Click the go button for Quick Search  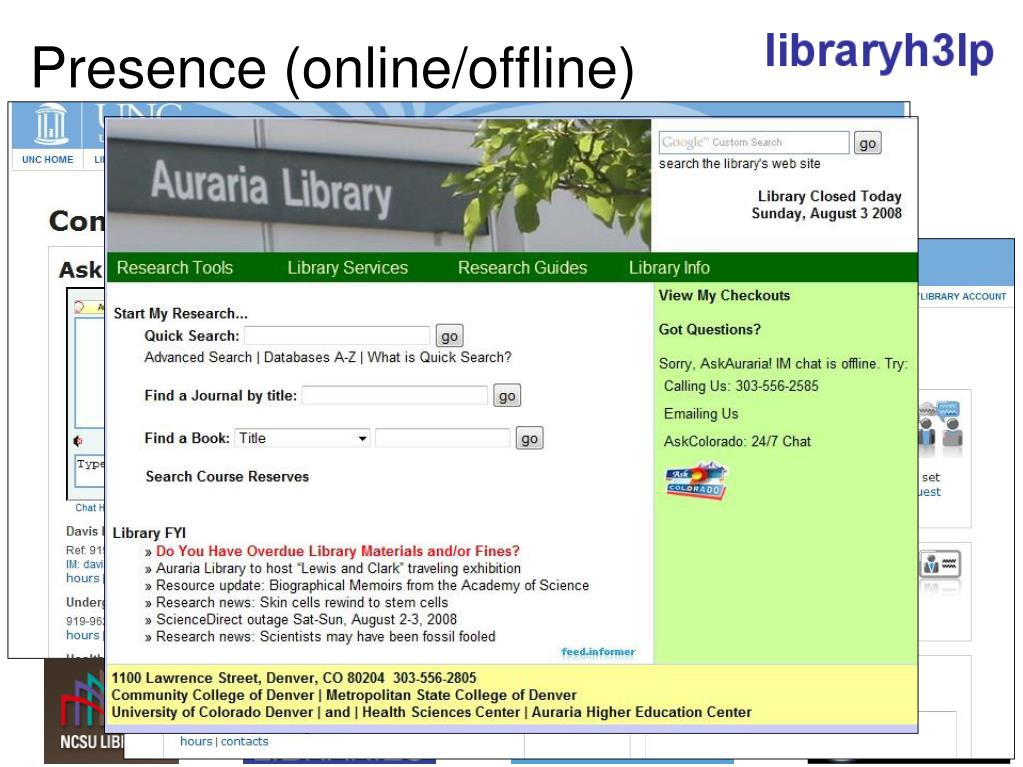coord(450,336)
